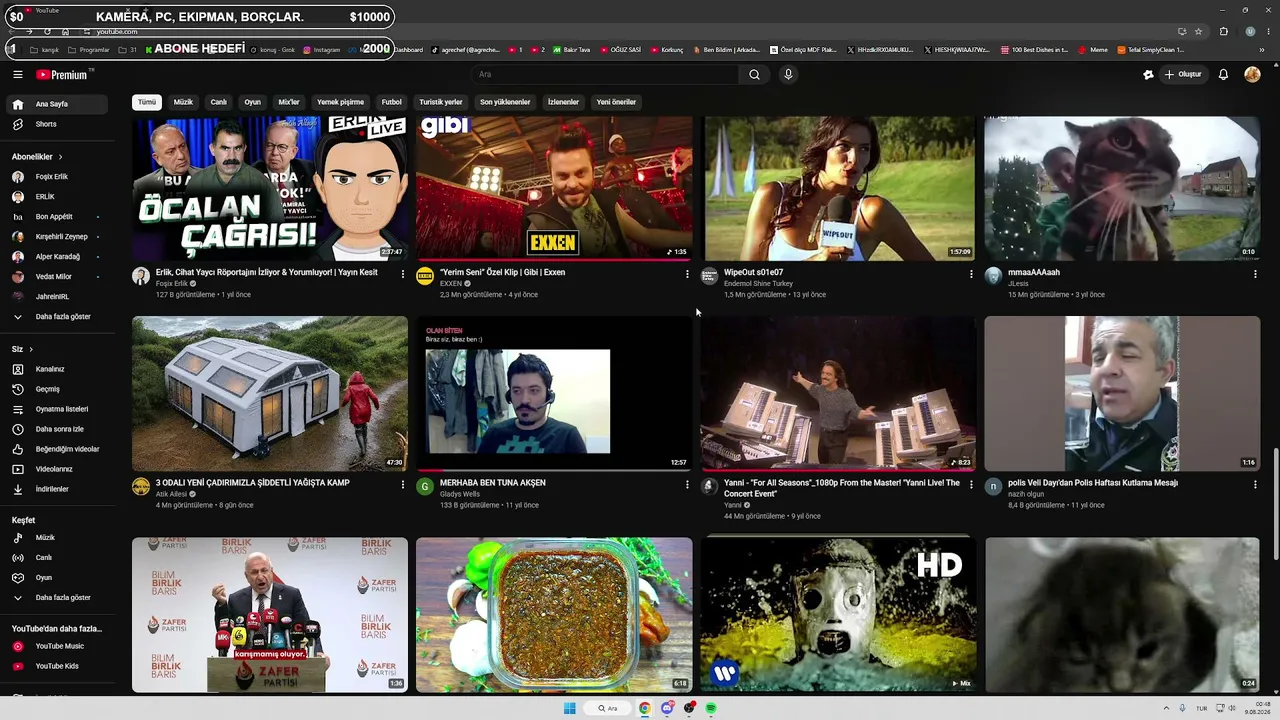The image size is (1280, 720).
Task: Select the Futbol filter chip
Action: click(392, 102)
